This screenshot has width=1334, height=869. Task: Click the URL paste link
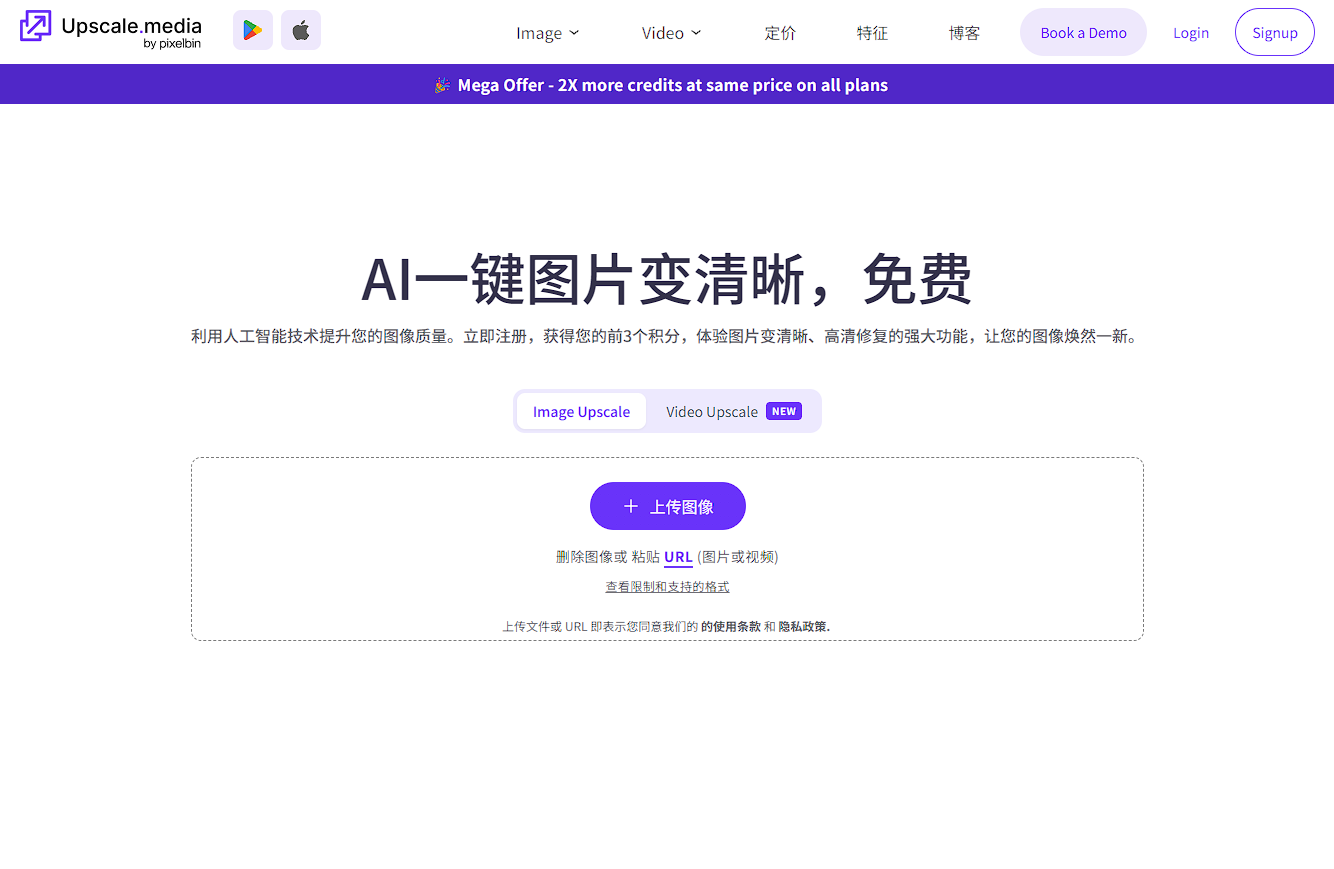click(x=678, y=557)
